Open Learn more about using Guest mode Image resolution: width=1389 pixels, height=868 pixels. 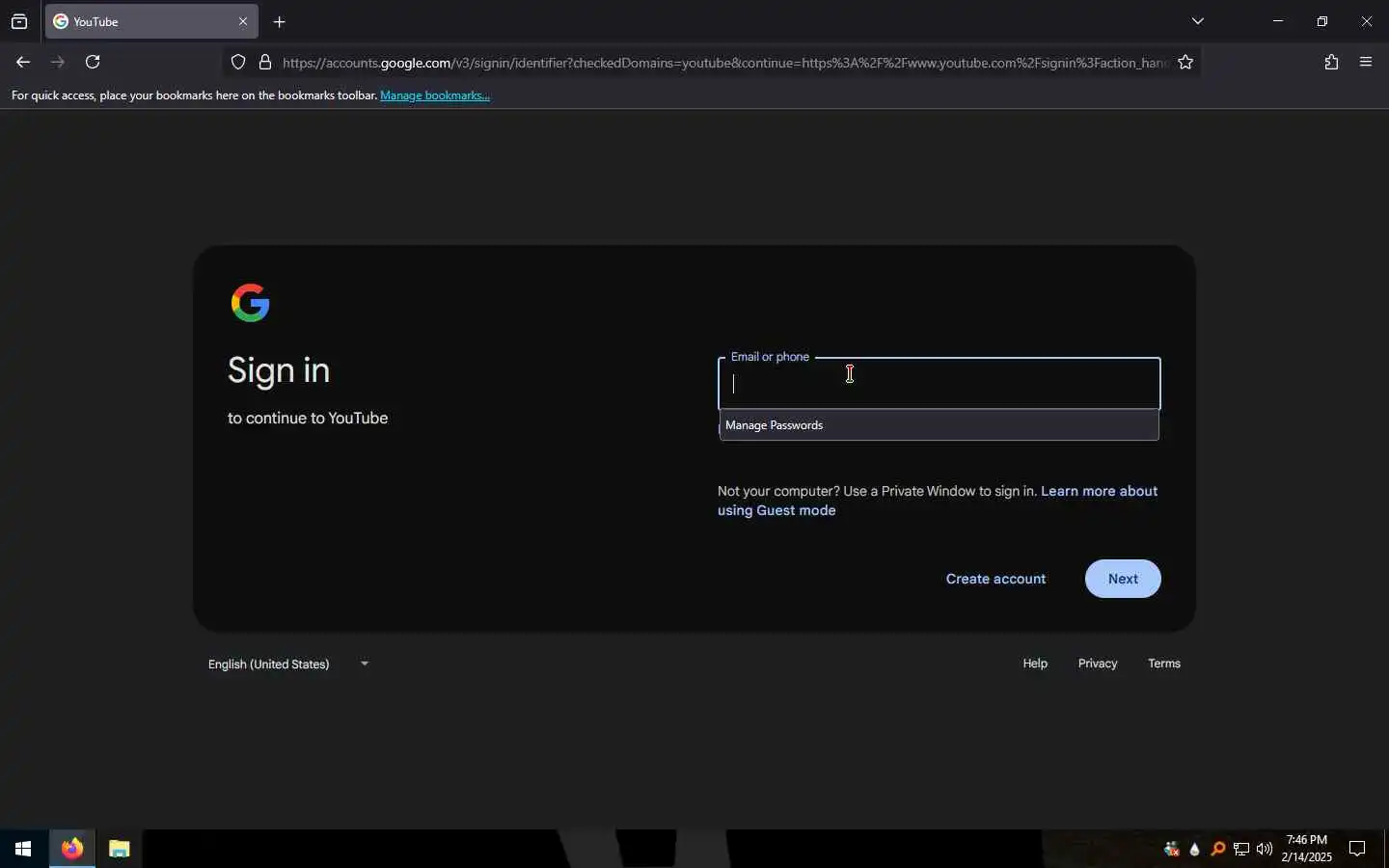tap(937, 501)
